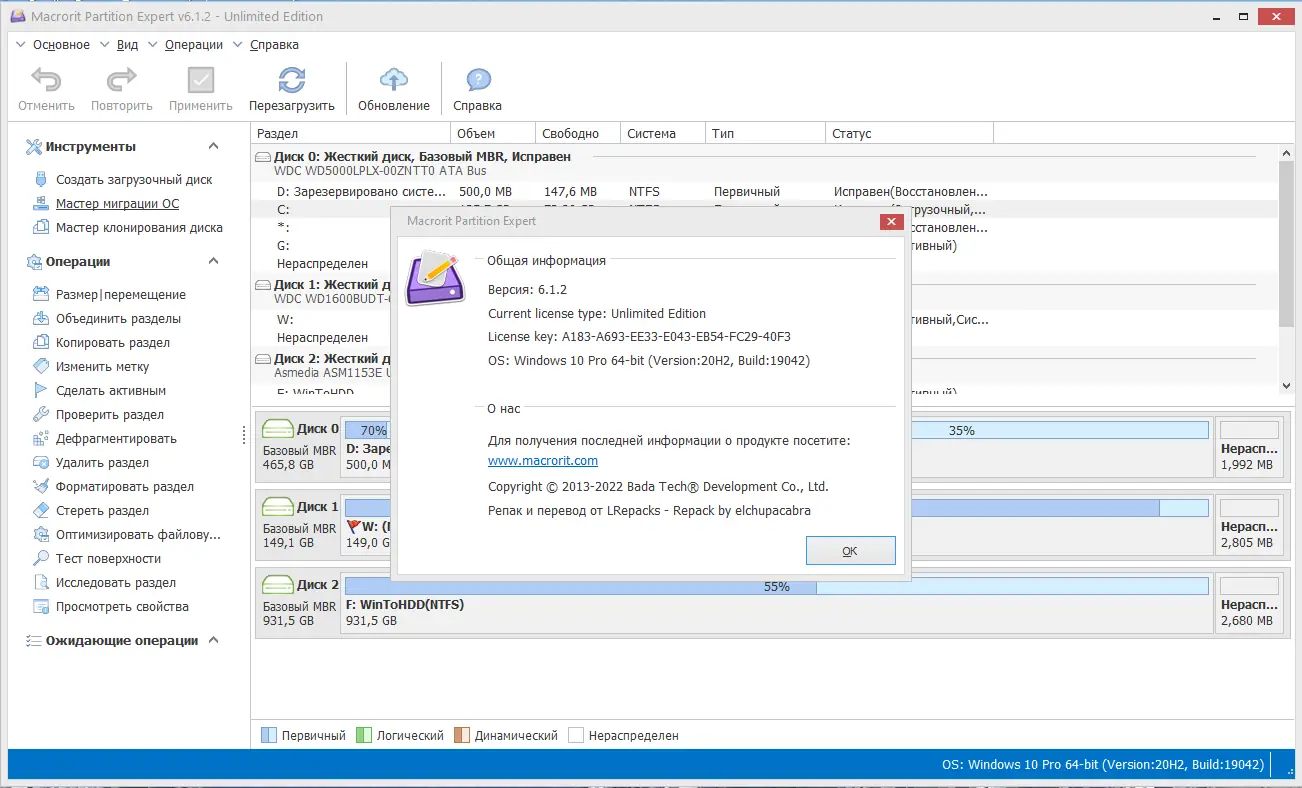Expand the Ожидающие операции section
Screen dimensions: 1302x788
click(212, 641)
